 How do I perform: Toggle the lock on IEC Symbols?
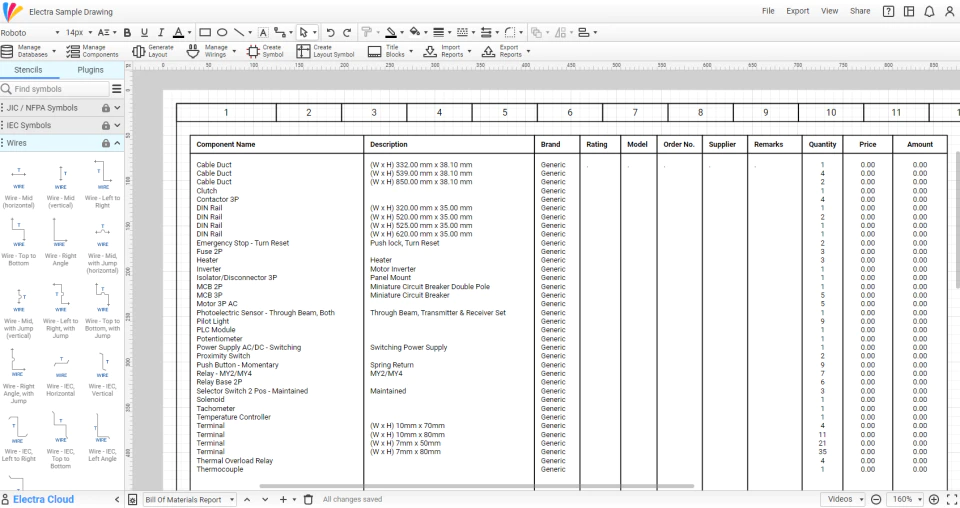(105, 125)
